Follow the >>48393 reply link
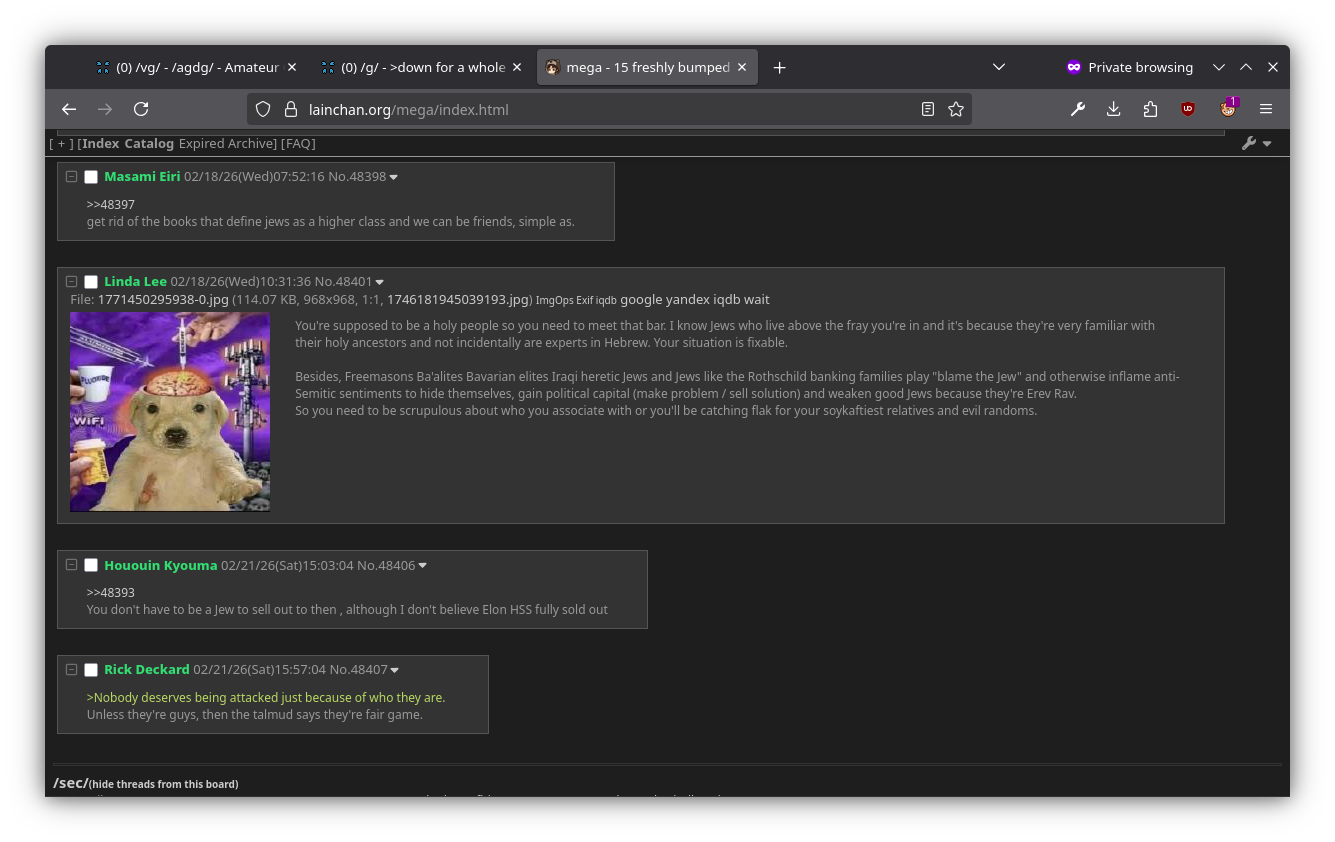This screenshot has width=1335, height=842. pos(110,593)
